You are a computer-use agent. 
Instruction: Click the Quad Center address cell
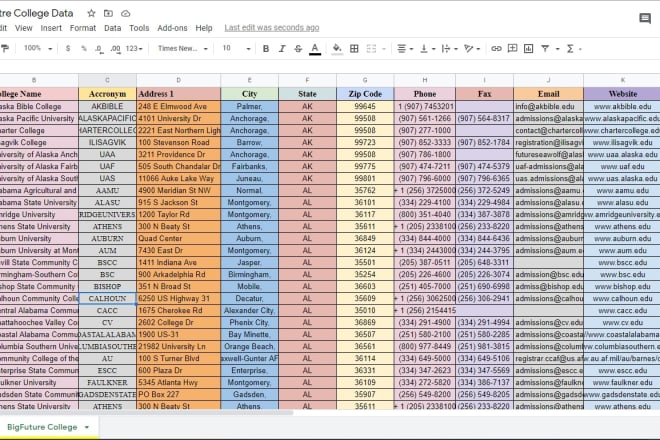click(178, 239)
